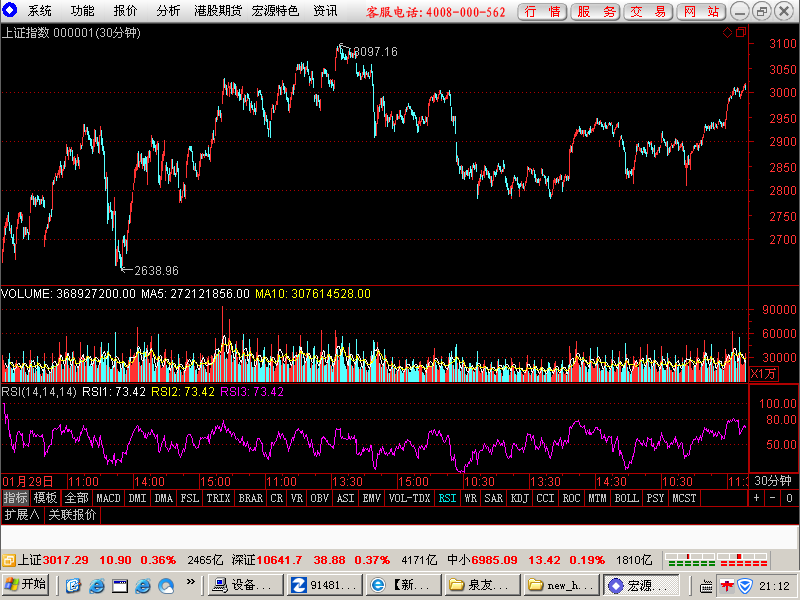Viewport: 800px width, 600px height.
Task: Click the red-green market breadth bar in status bar
Action: point(716,560)
